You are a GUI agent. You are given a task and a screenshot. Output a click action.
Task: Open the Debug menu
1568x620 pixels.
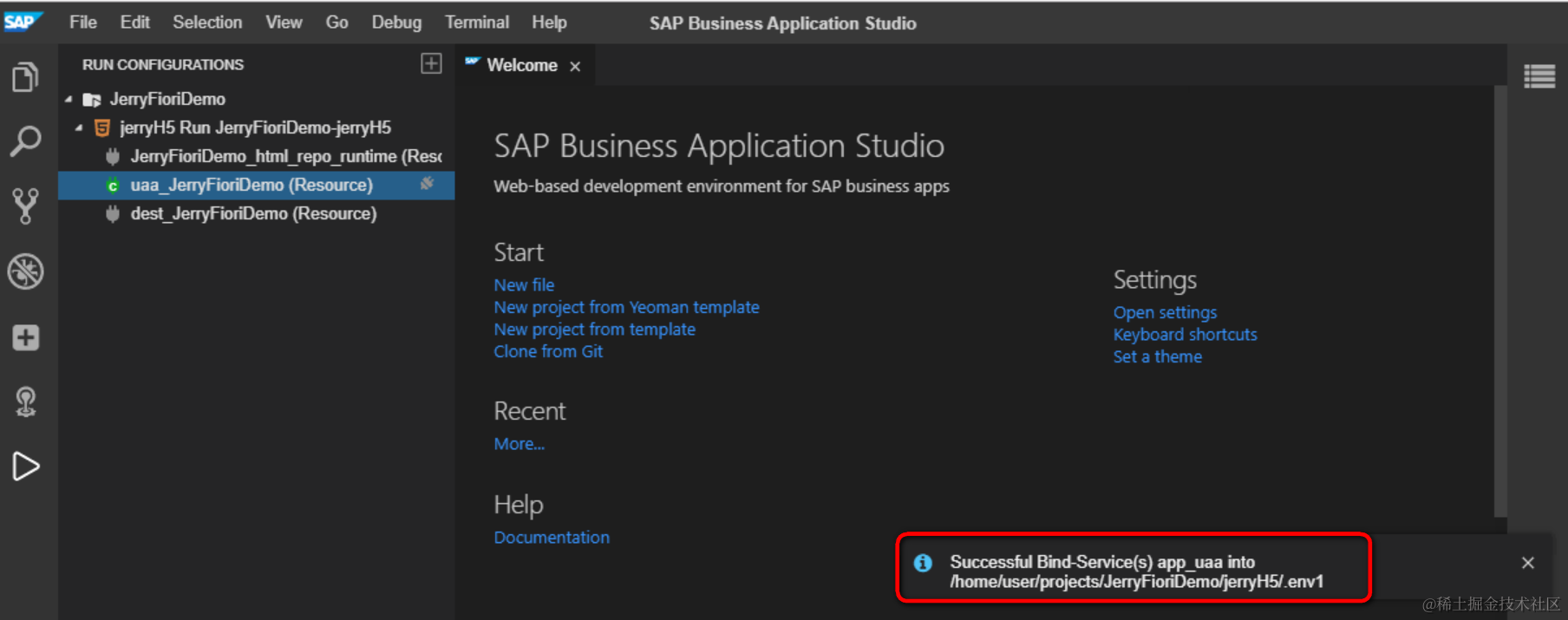point(396,23)
